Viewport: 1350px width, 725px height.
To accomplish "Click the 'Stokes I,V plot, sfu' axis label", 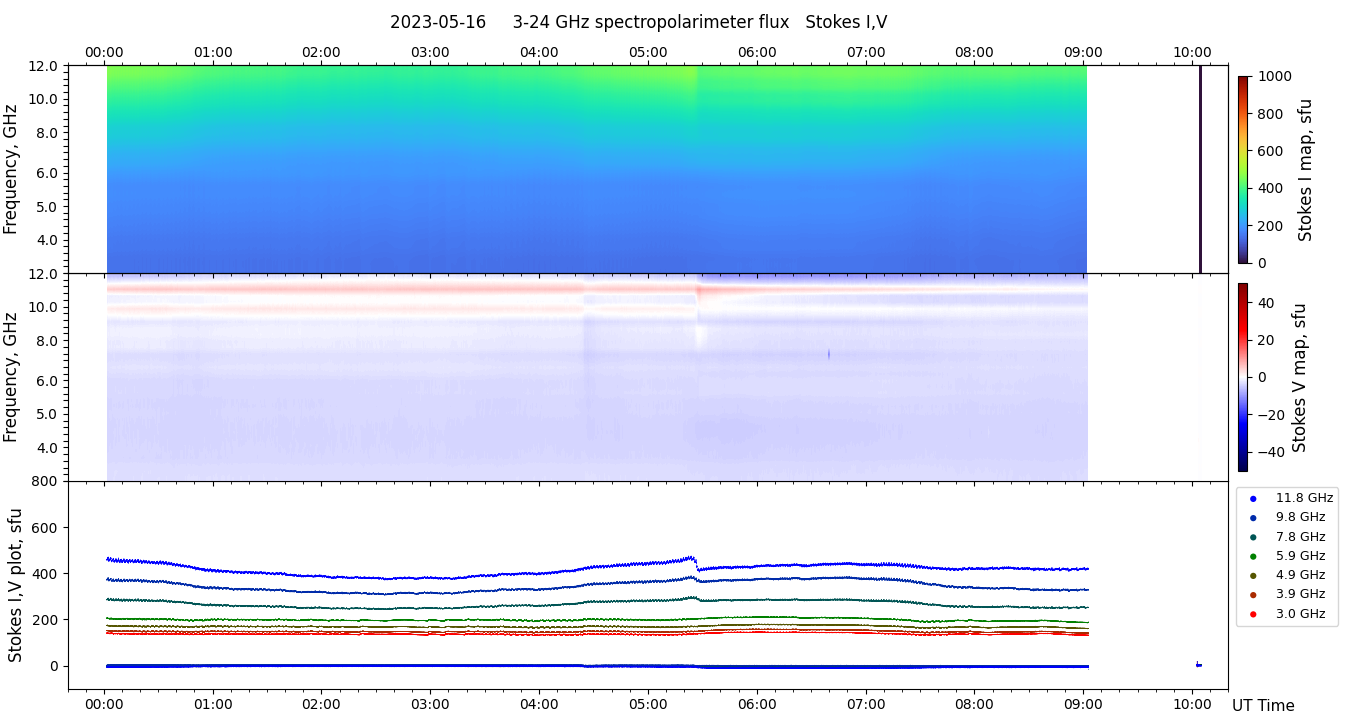I will [16, 585].
